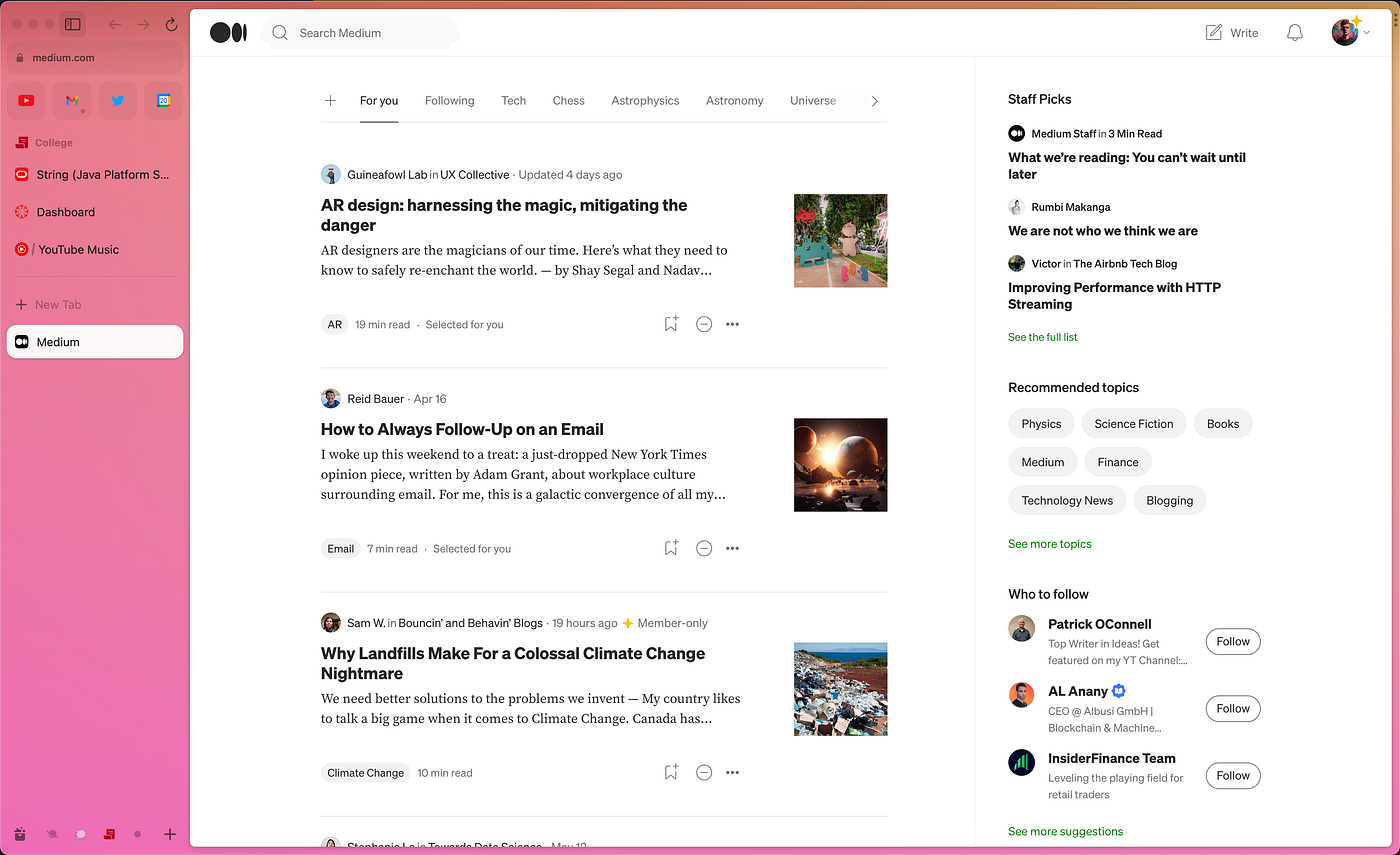Switch to the Following tab
This screenshot has height=855, width=1400.
[x=449, y=100]
